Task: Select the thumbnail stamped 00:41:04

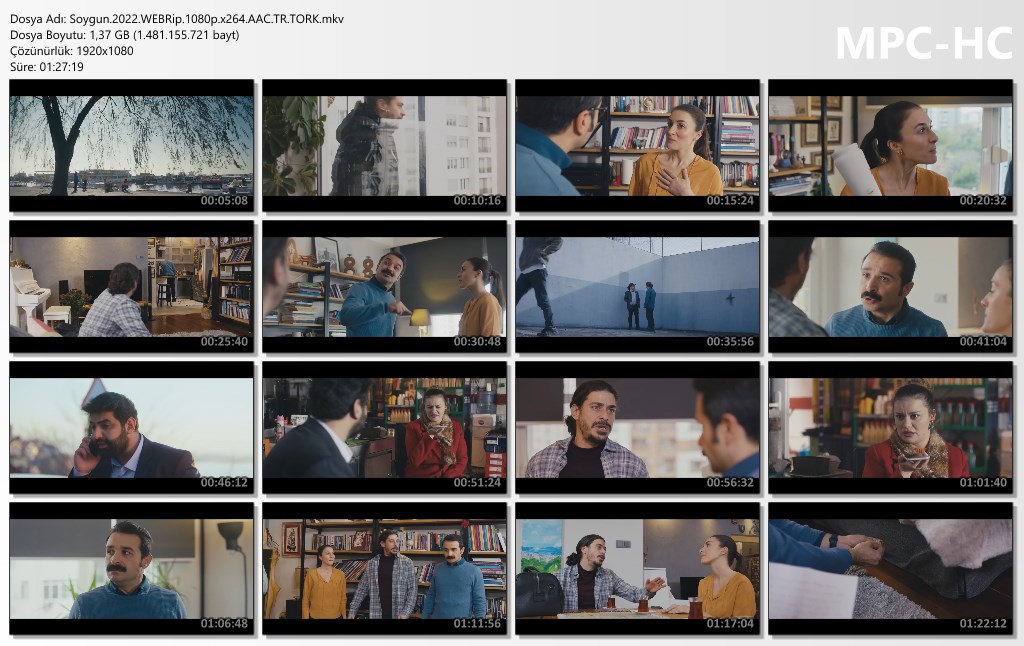Action: pos(891,286)
